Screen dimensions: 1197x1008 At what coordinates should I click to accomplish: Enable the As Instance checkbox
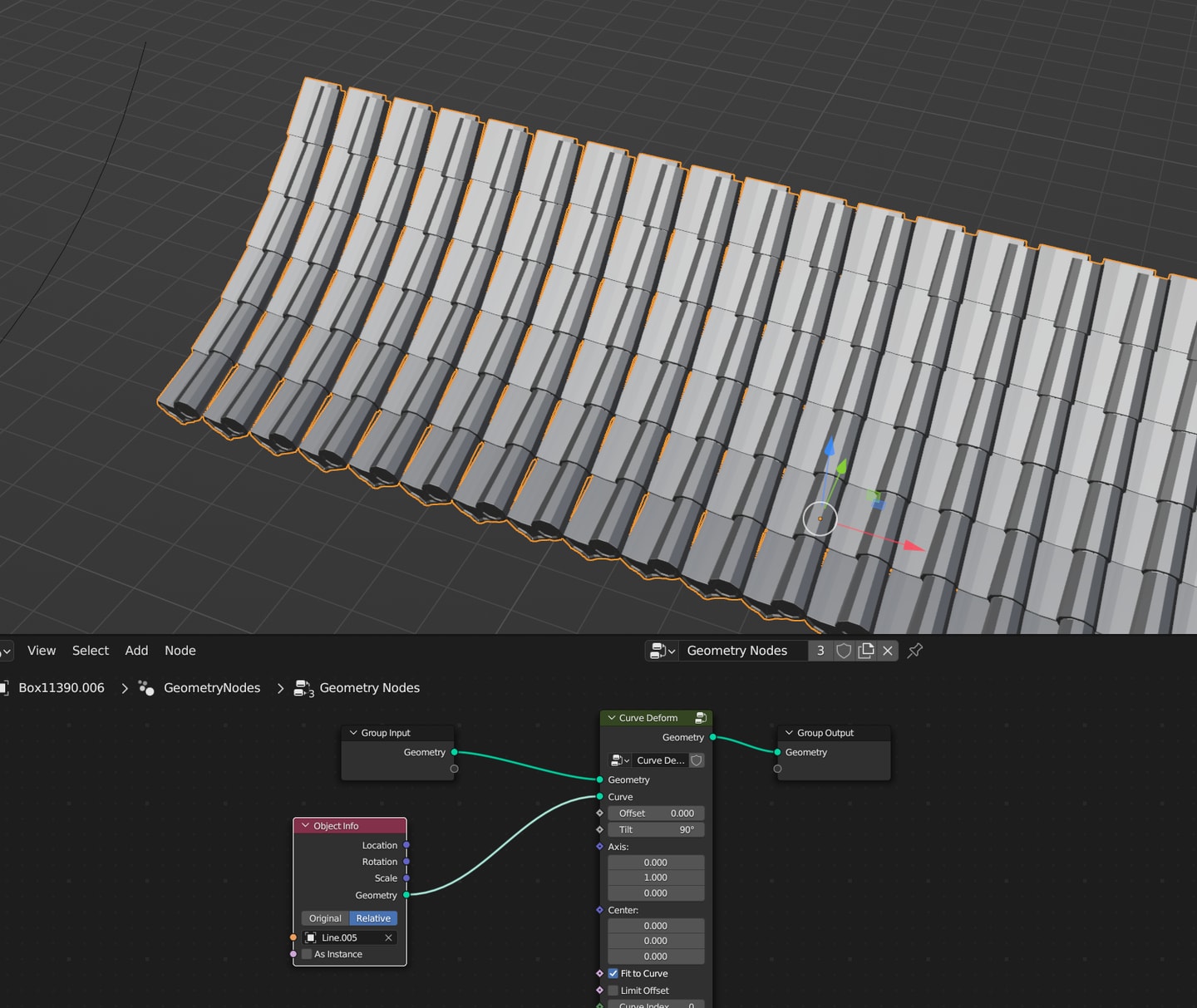tap(307, 954)
